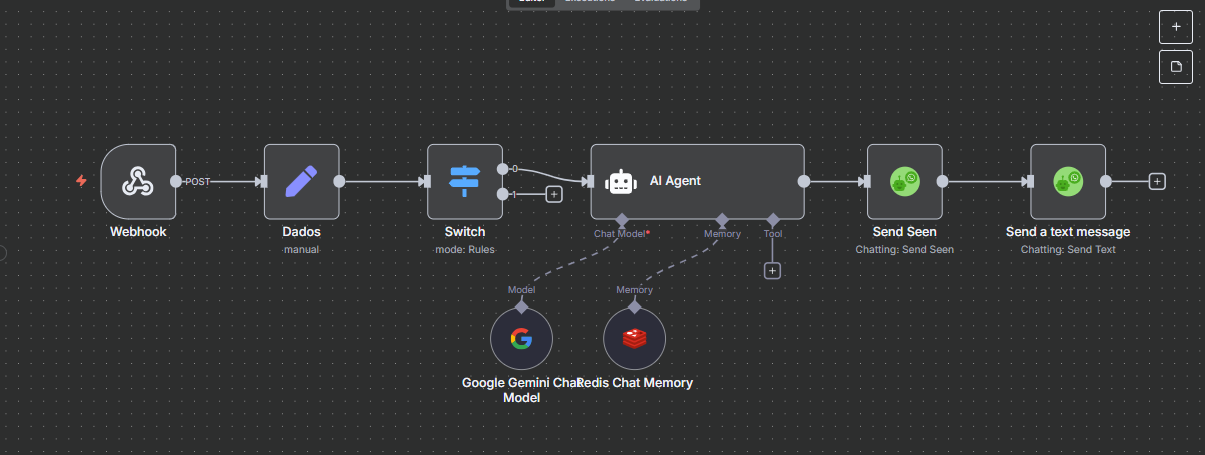Open the Redis Chat Memory node
Screen dimensions: 1205x455
click(x=634, y=338)
